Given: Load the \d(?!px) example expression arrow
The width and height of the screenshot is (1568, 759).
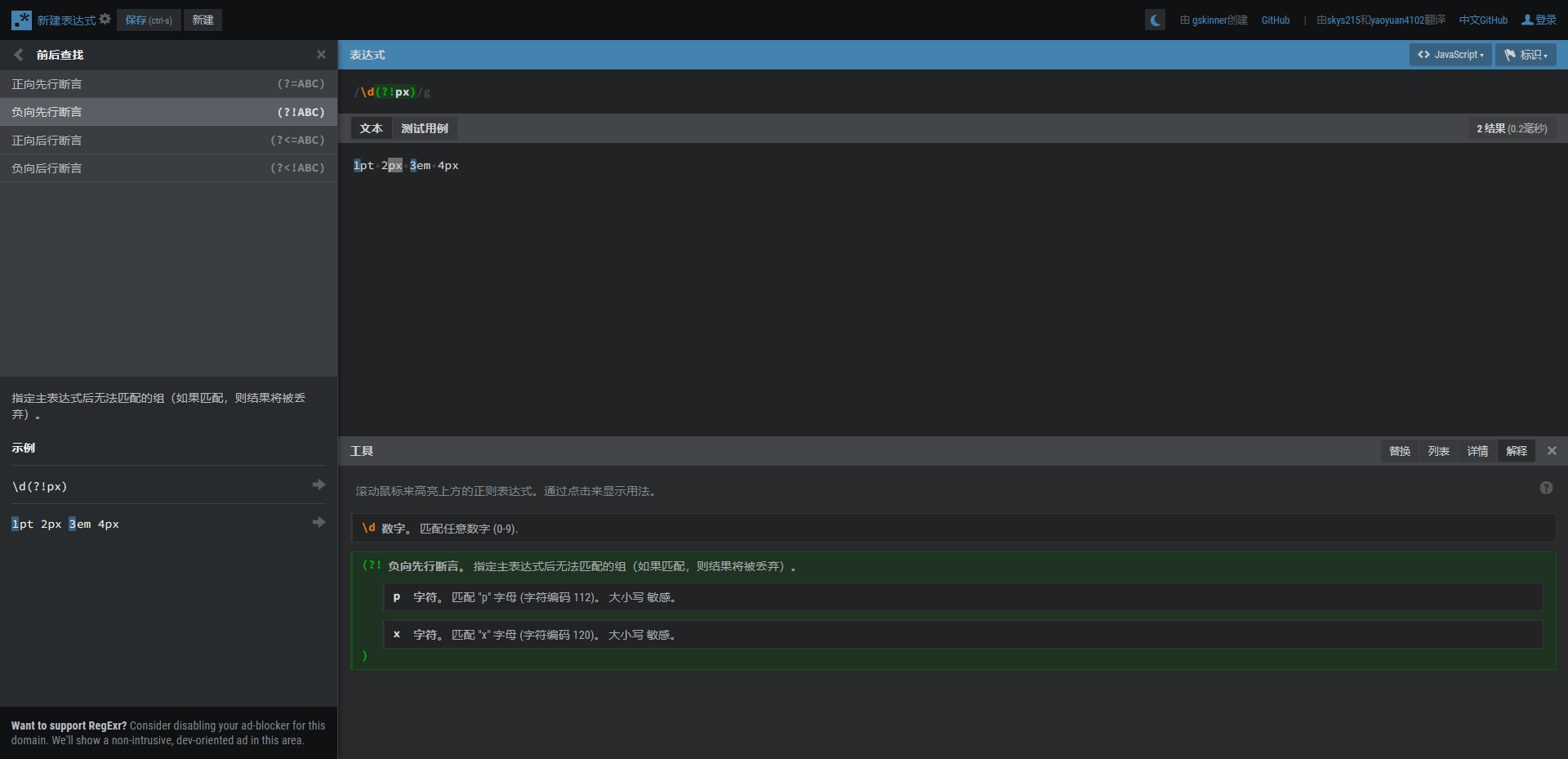Looking at the screenshot, I should [x=318, y=485].
